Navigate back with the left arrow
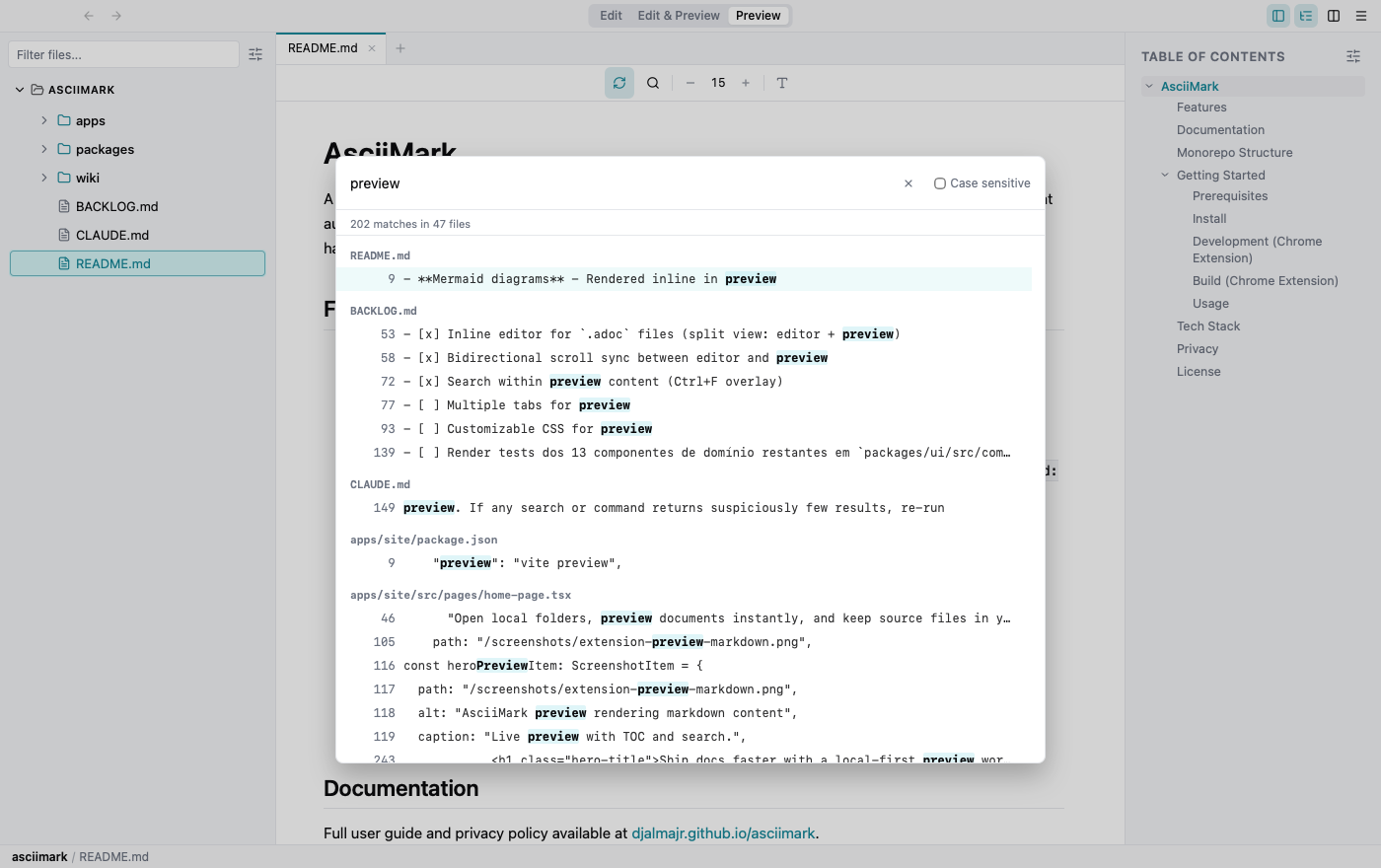 [89, 16]
